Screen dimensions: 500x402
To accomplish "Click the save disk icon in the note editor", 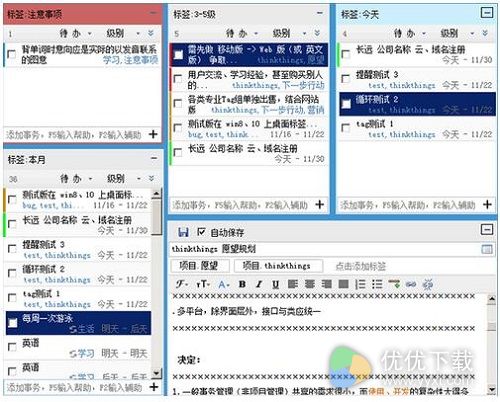I will point(183,232).
